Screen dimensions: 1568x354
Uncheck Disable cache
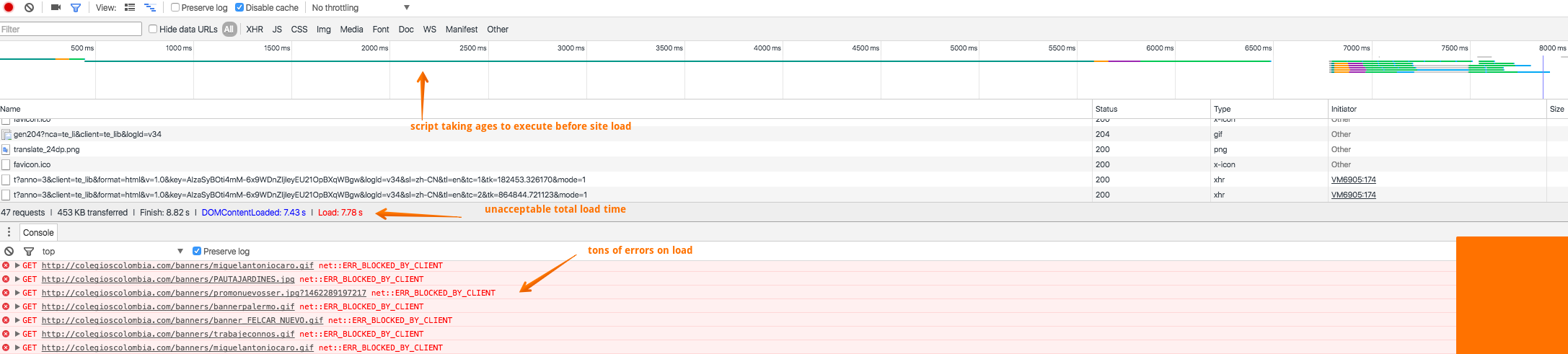[239, 7]
